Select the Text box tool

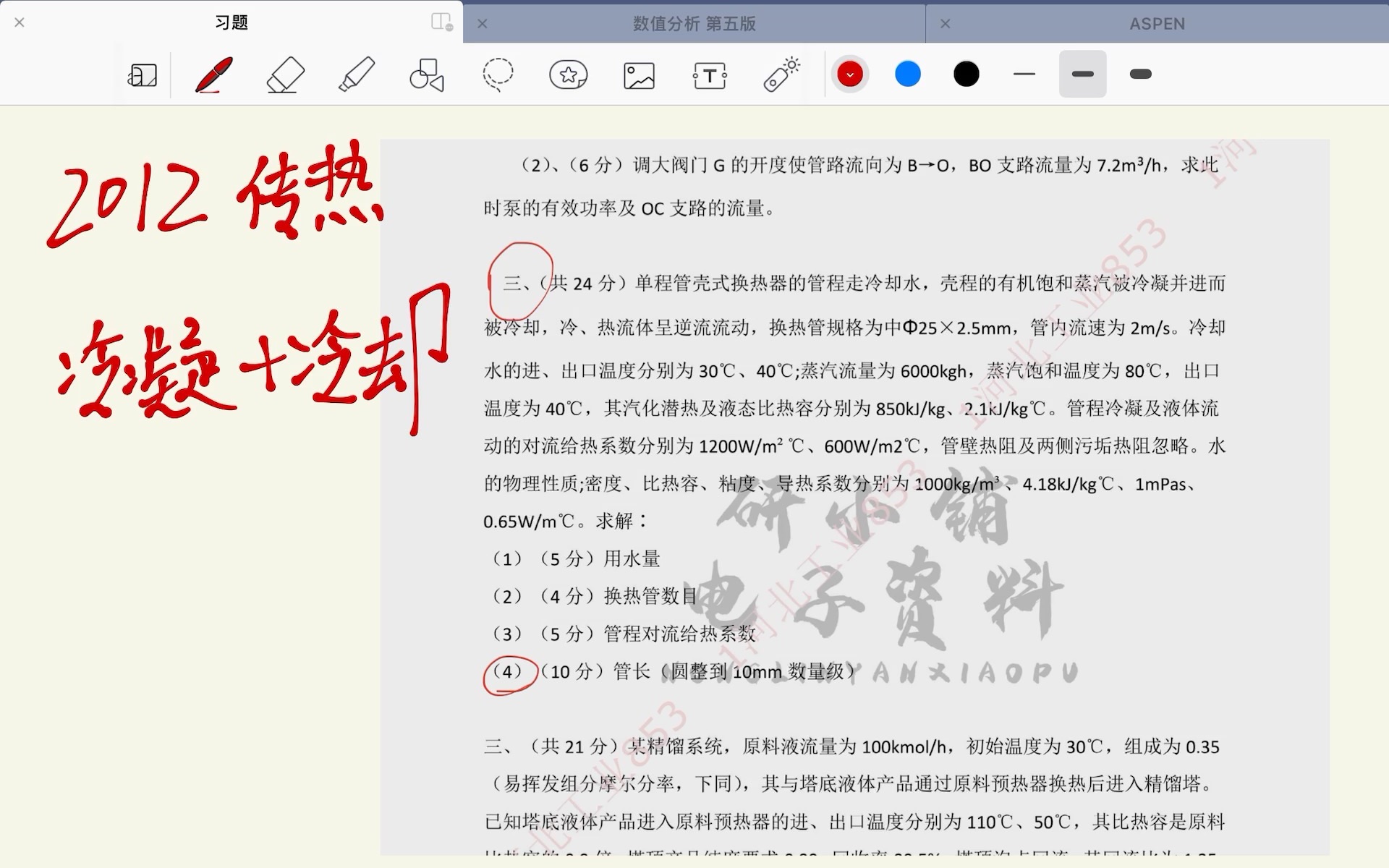point(710,75)
